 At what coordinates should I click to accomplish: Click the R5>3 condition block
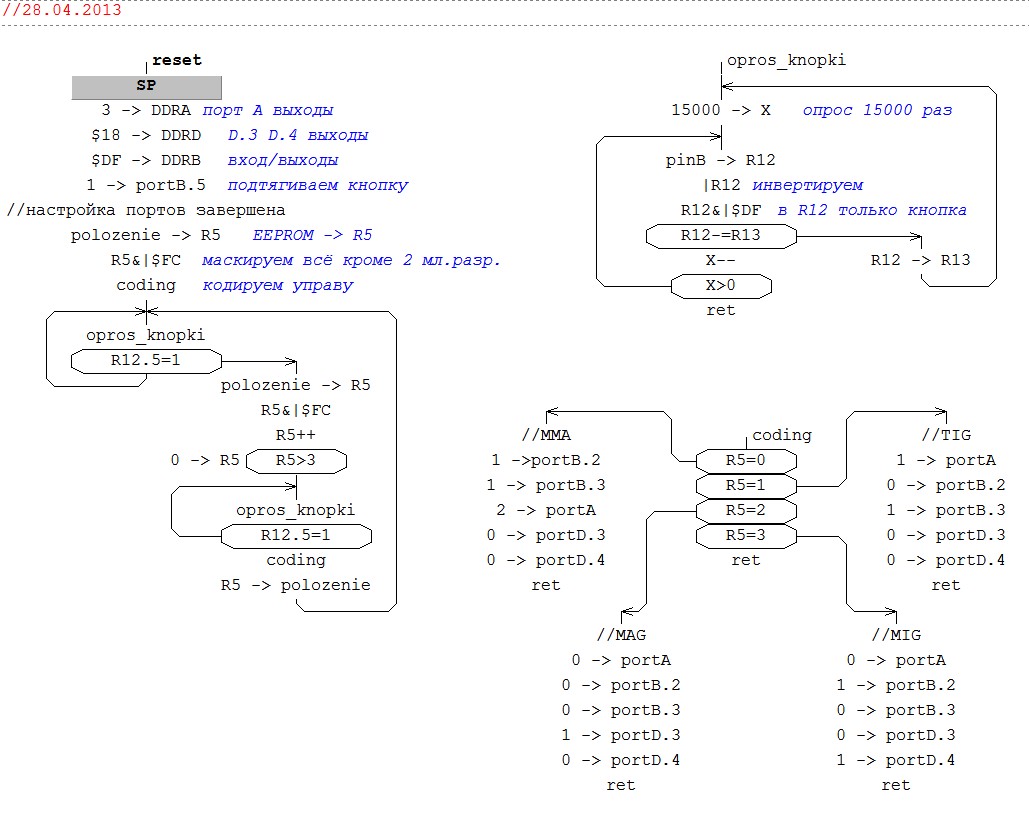pos(296,461)
